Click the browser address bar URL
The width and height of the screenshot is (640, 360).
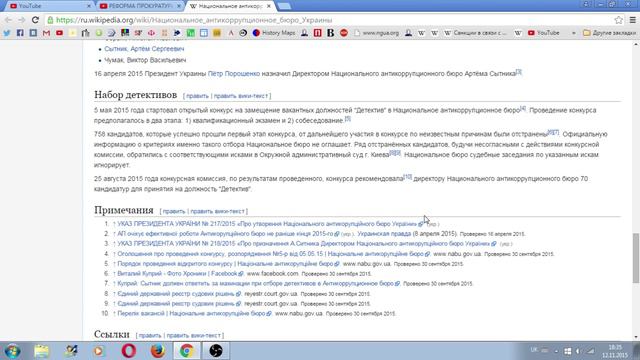[x=194, y=20]
